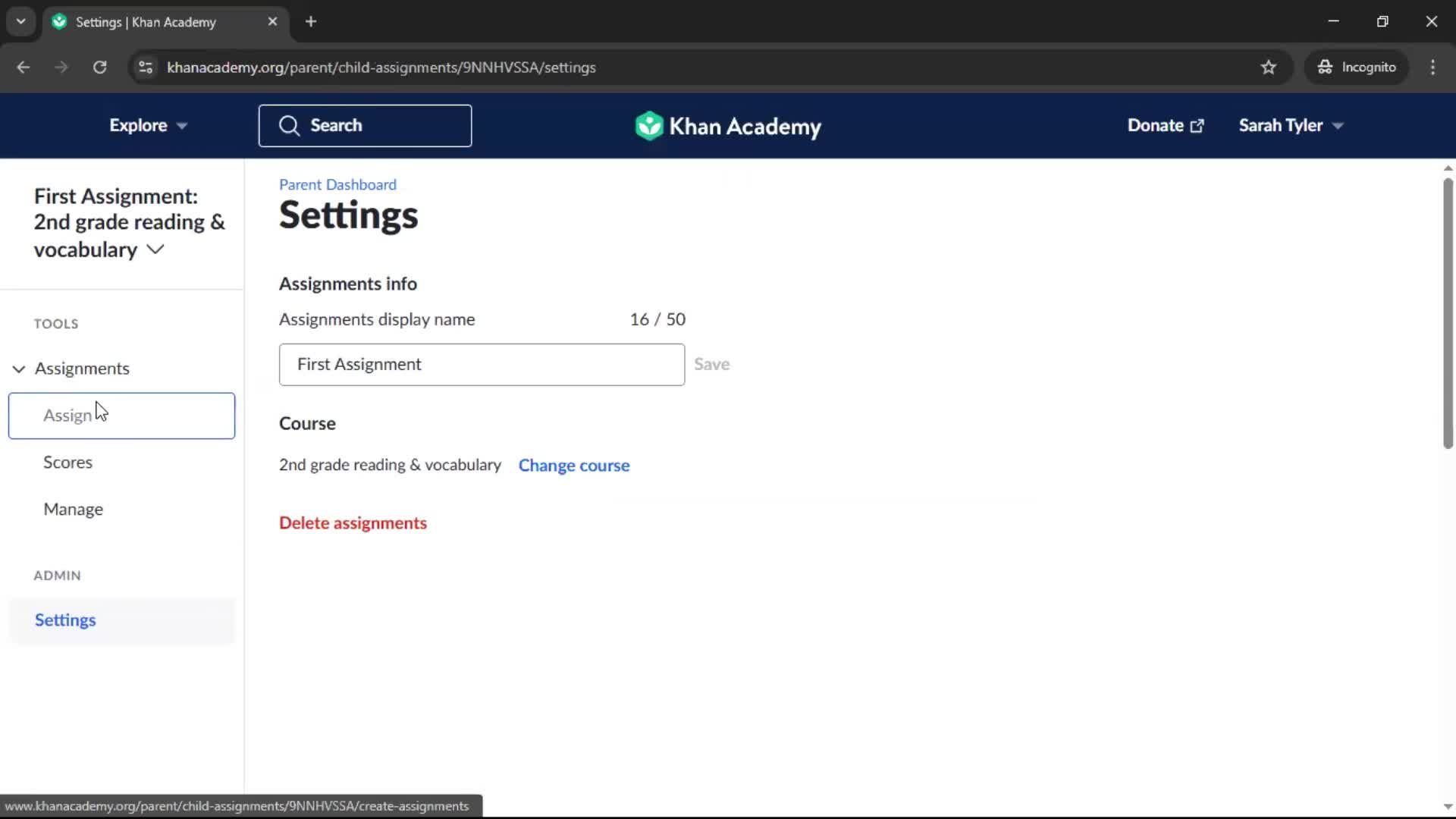Open the Explore dropdown menu
1456x819 pixels.
(148, 125)
